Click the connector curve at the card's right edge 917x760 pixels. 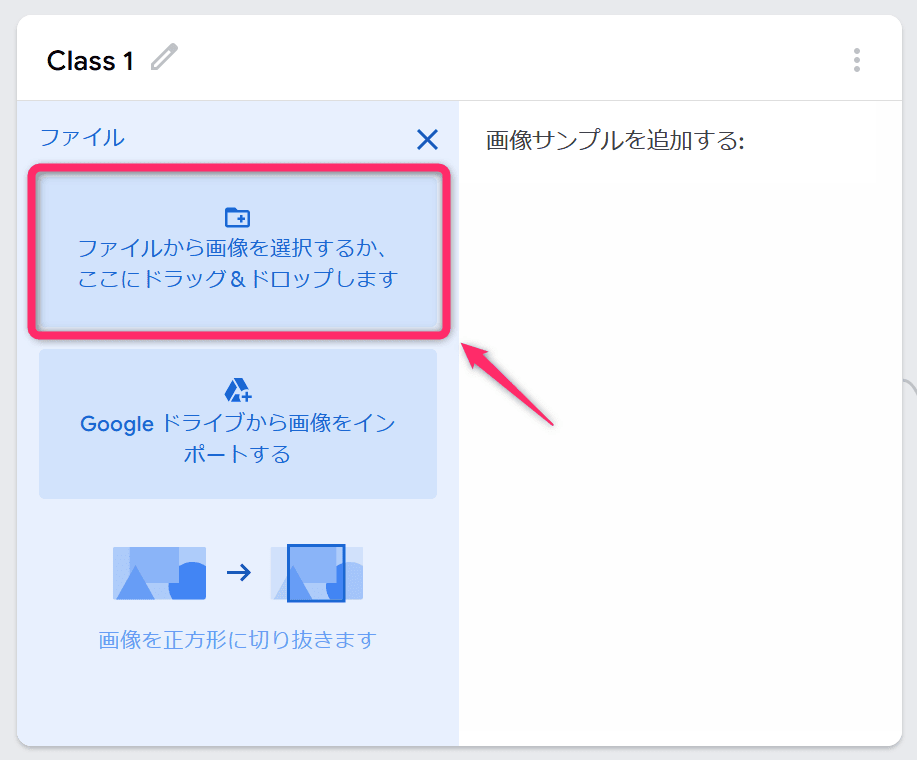(909, 389)
